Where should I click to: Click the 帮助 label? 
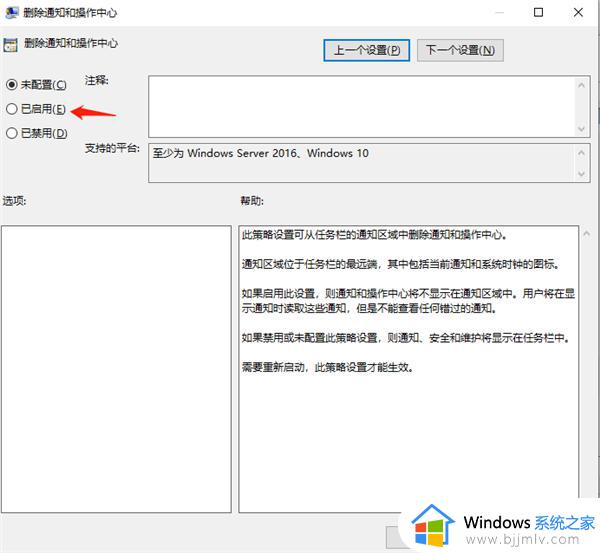(252, 201)
